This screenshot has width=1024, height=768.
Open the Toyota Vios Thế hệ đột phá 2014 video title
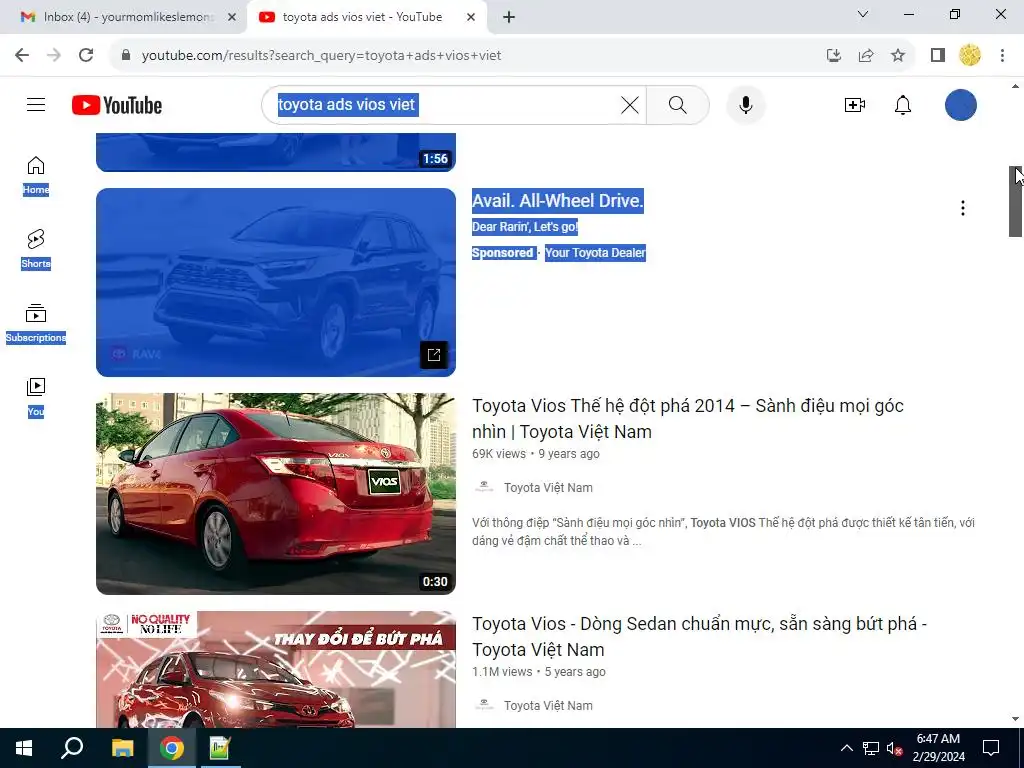click(688, 419)
